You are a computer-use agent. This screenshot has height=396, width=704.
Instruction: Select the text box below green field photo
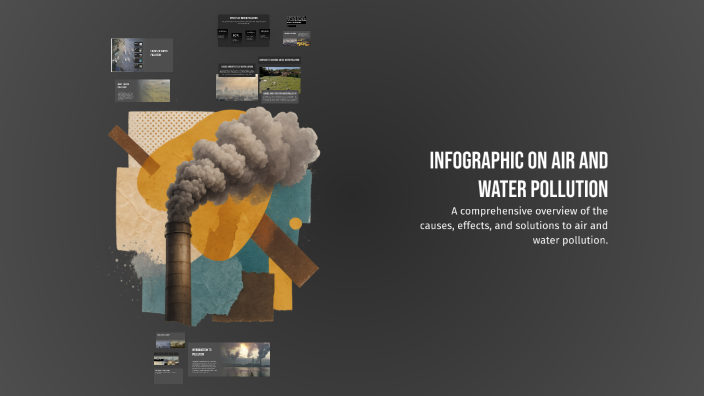pyautogui.click(x=280, y=97)
